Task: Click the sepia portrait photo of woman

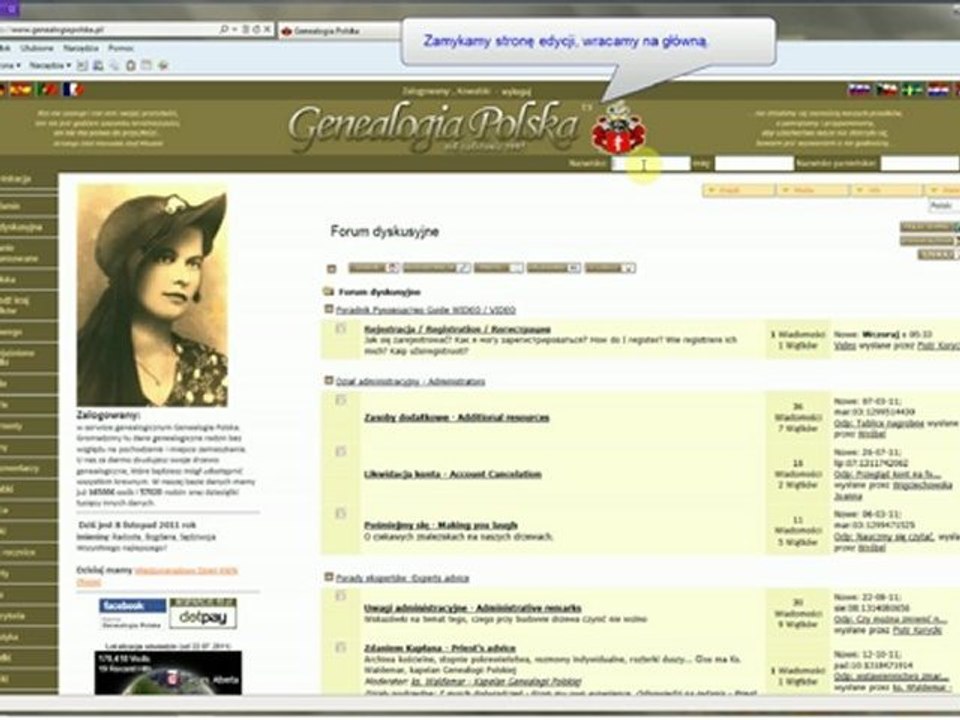Action: [x=152, y=296]
